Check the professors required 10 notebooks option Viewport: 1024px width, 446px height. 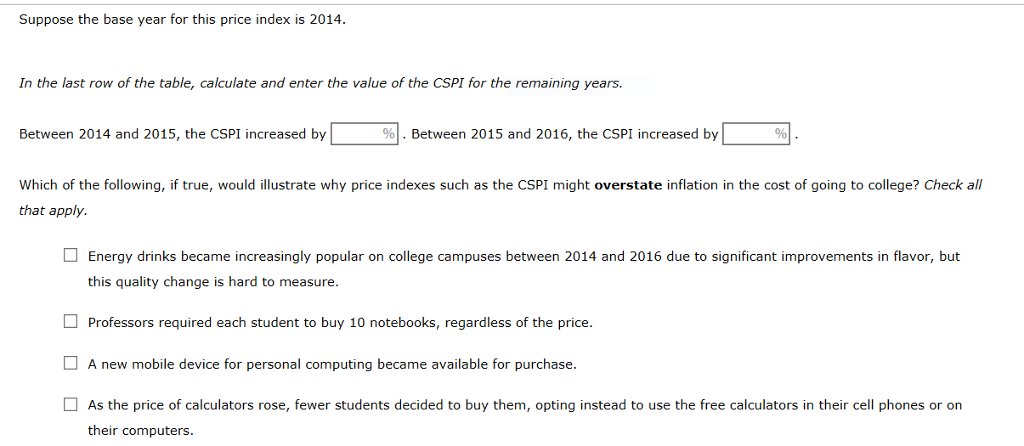click(71, 322)
